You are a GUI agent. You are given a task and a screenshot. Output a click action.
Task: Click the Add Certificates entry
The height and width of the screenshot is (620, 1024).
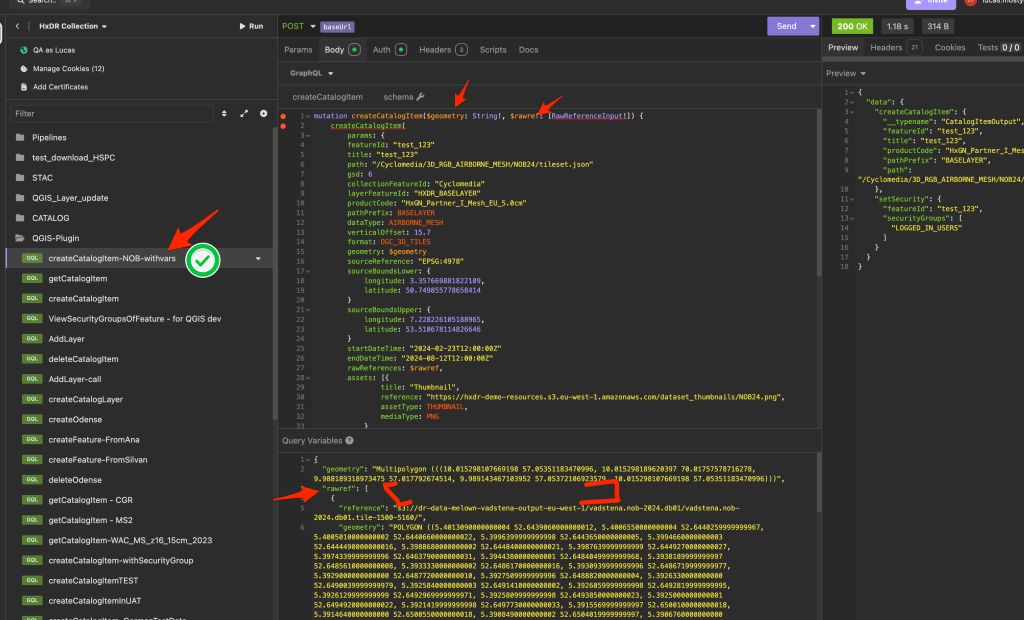click(60, 87)
